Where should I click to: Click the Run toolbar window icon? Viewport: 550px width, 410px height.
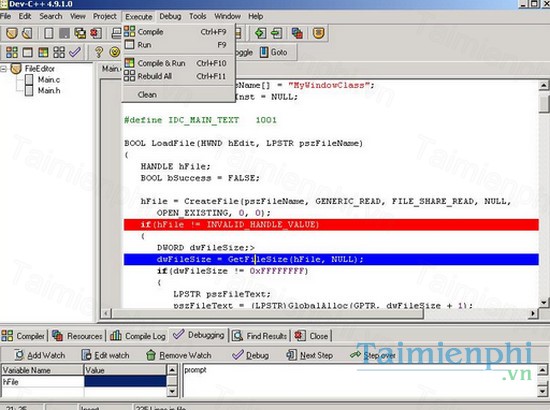pyautogui.click(x=27, y=52)
